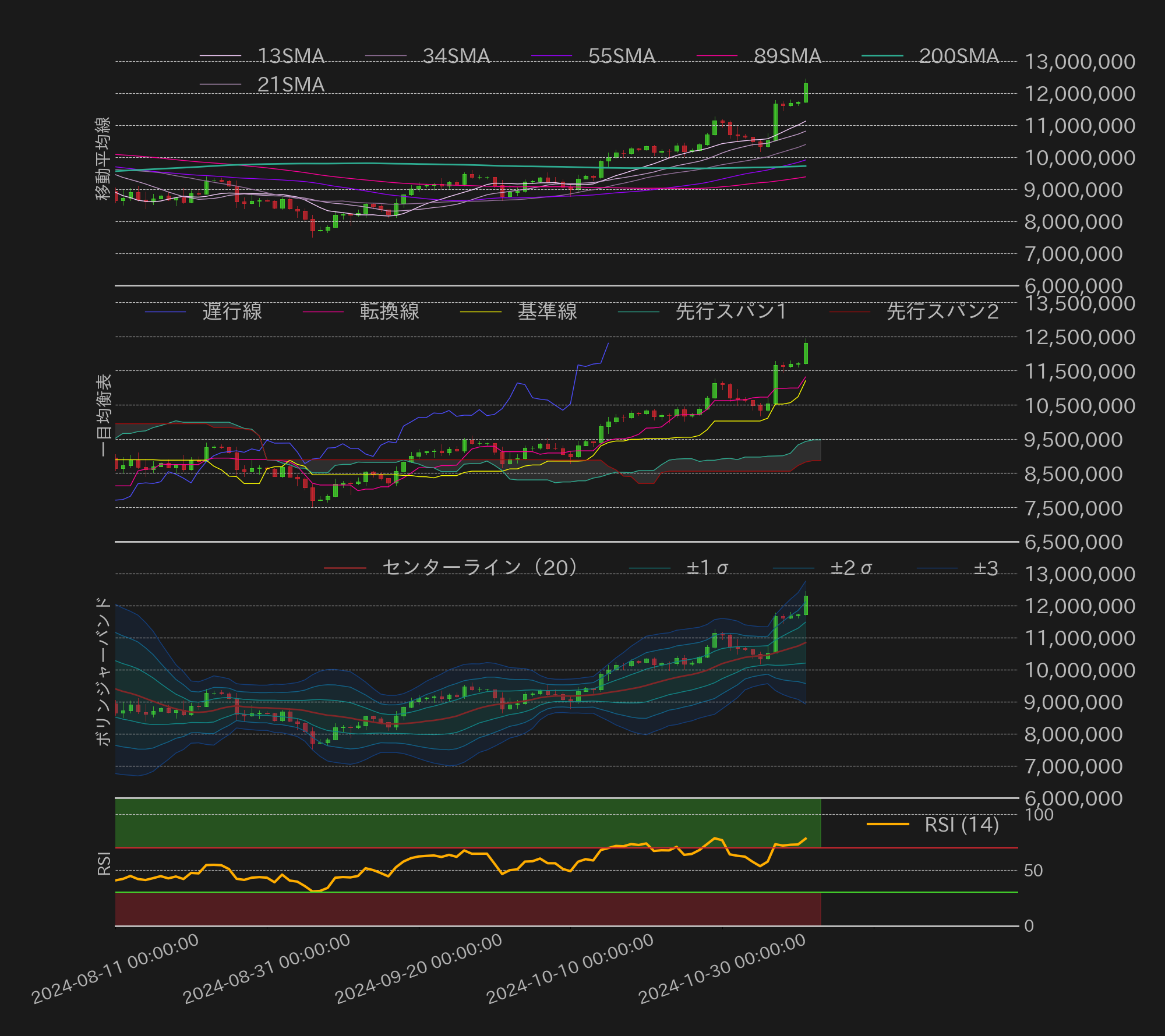Toggle the 転換線 legend entry
Screen dimensions: 1165x1036
389,312
